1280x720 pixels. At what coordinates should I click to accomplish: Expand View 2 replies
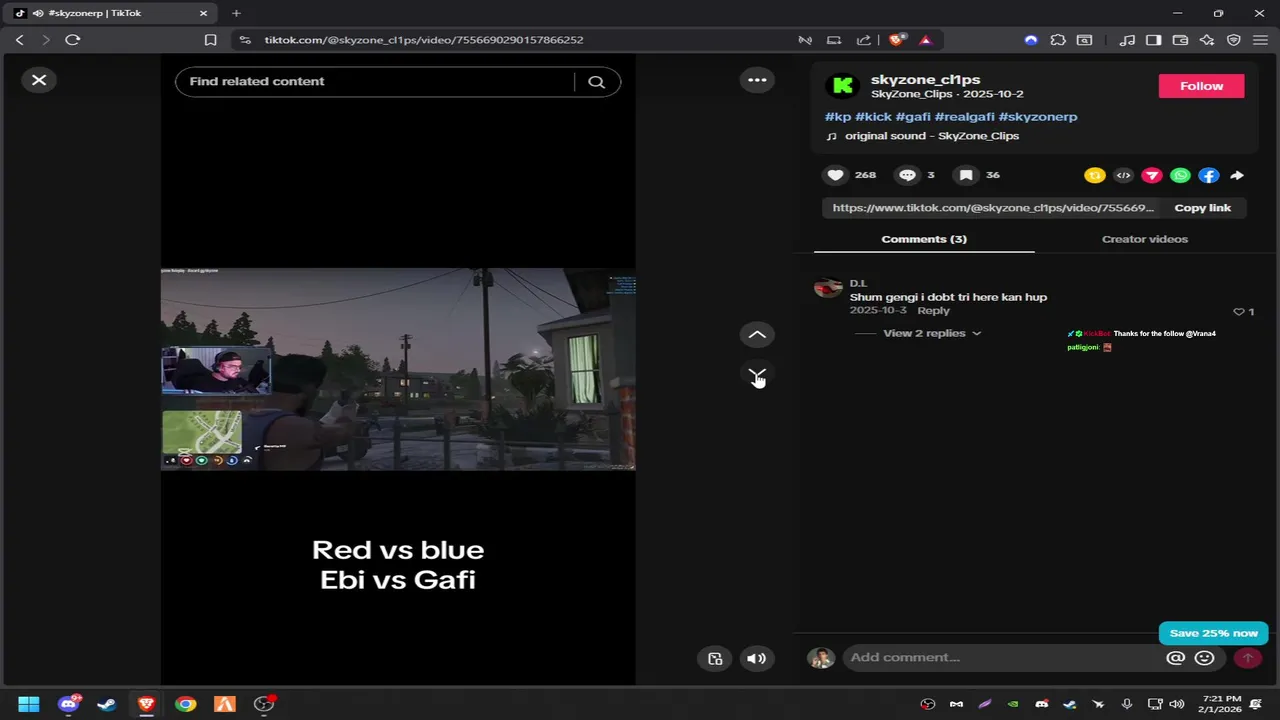coord(931,333)
